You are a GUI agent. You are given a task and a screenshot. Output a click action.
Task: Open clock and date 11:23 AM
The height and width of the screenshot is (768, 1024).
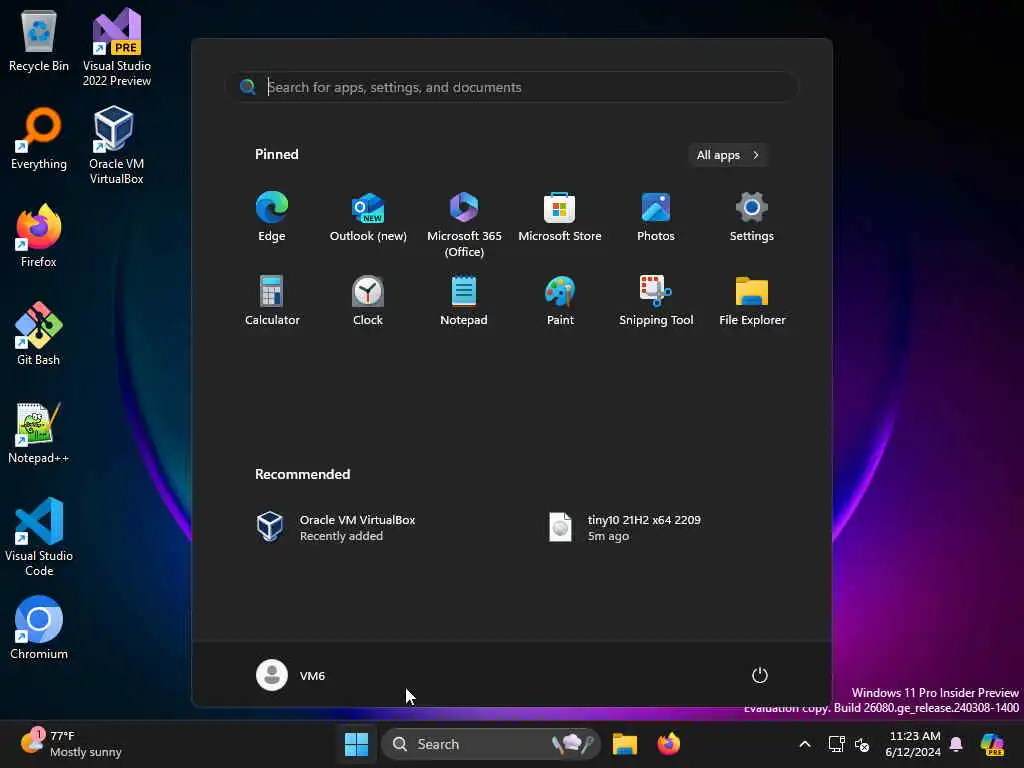point(913,744)
